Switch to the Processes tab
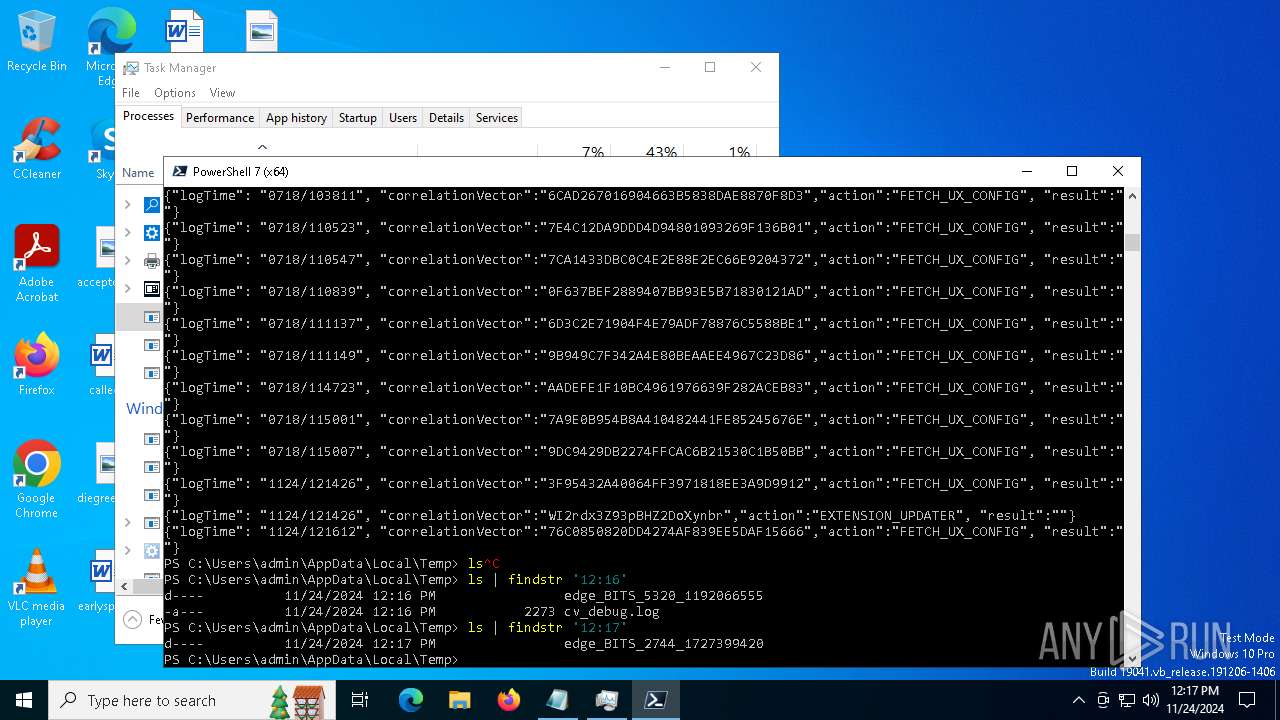 148,117
